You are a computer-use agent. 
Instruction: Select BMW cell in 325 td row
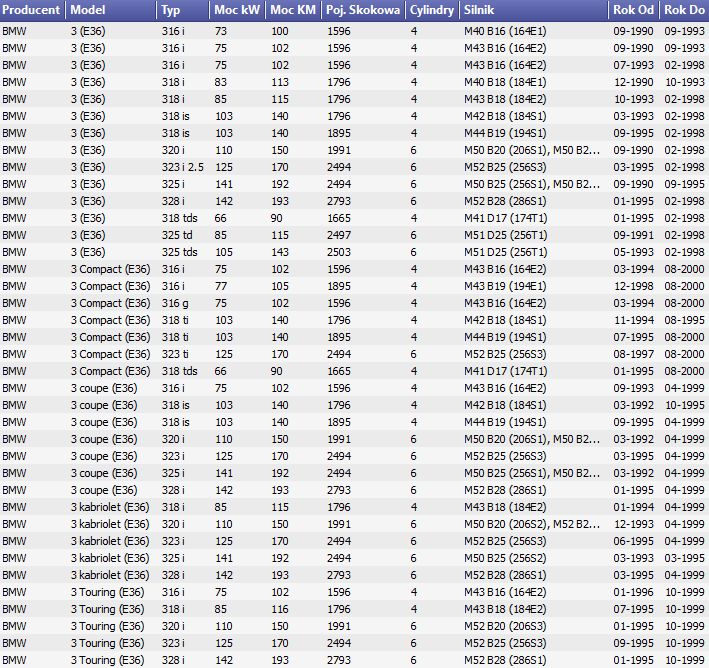point(14,235)
